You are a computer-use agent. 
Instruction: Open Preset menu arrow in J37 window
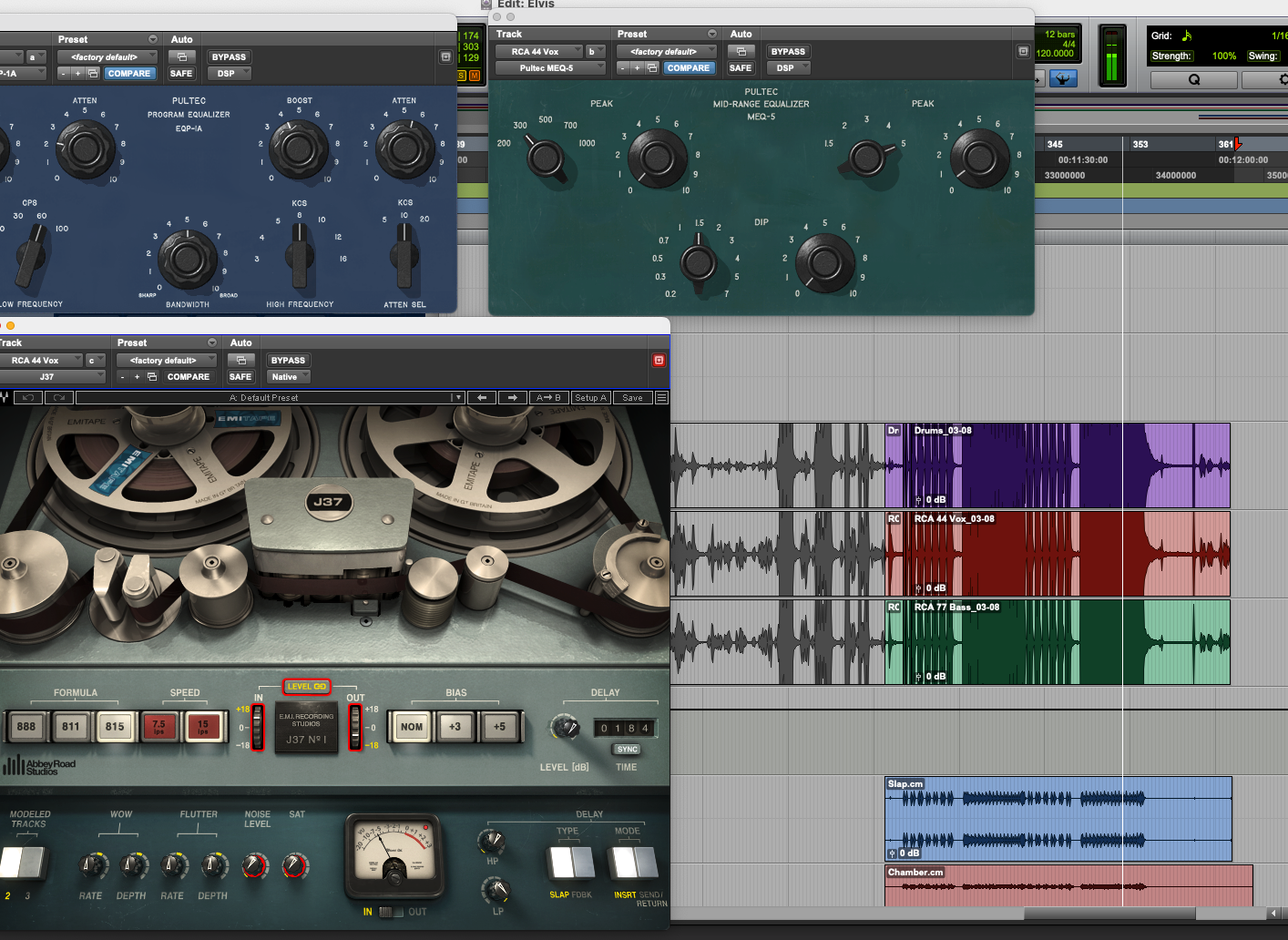(212, 342)
